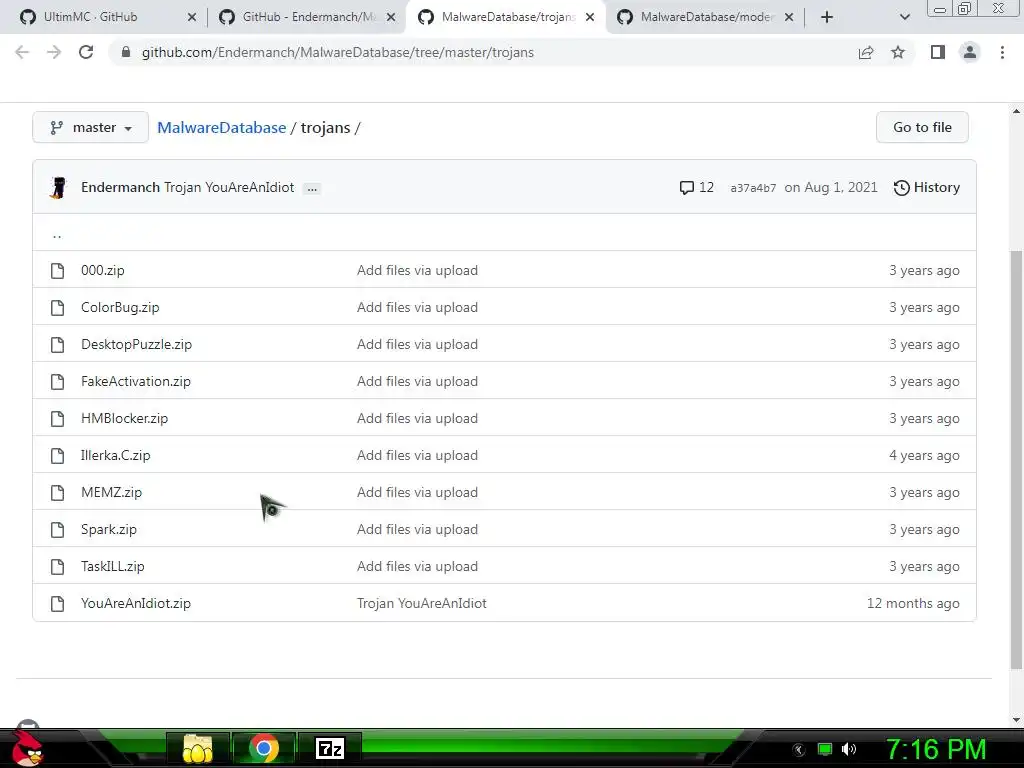
Task: Close the GitHub - Endermanch tab
Action: (391, 17)
